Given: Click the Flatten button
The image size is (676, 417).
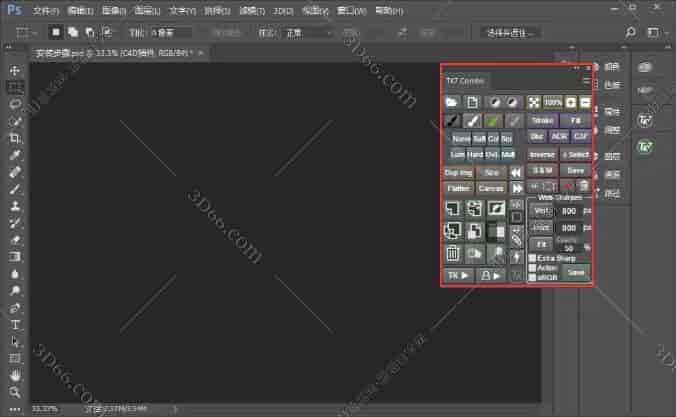Looking at the screenshot, I should click(x=458, y=188).
